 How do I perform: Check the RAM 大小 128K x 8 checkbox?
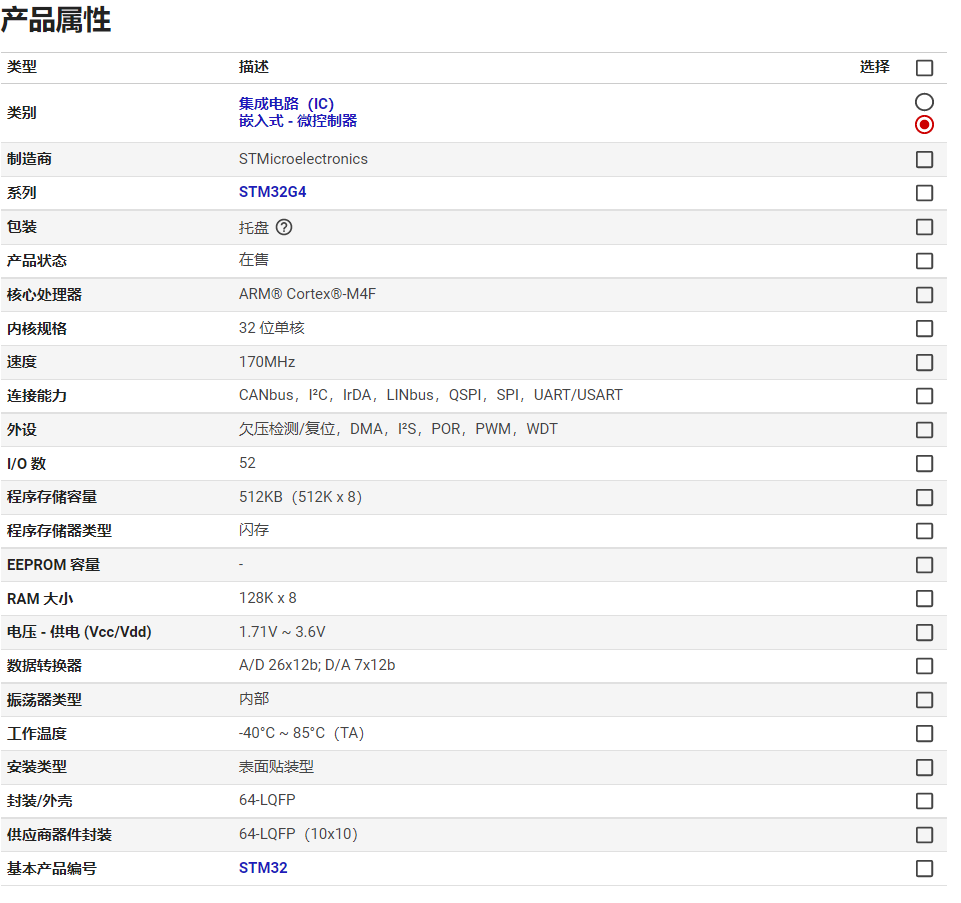pos(924,599)
